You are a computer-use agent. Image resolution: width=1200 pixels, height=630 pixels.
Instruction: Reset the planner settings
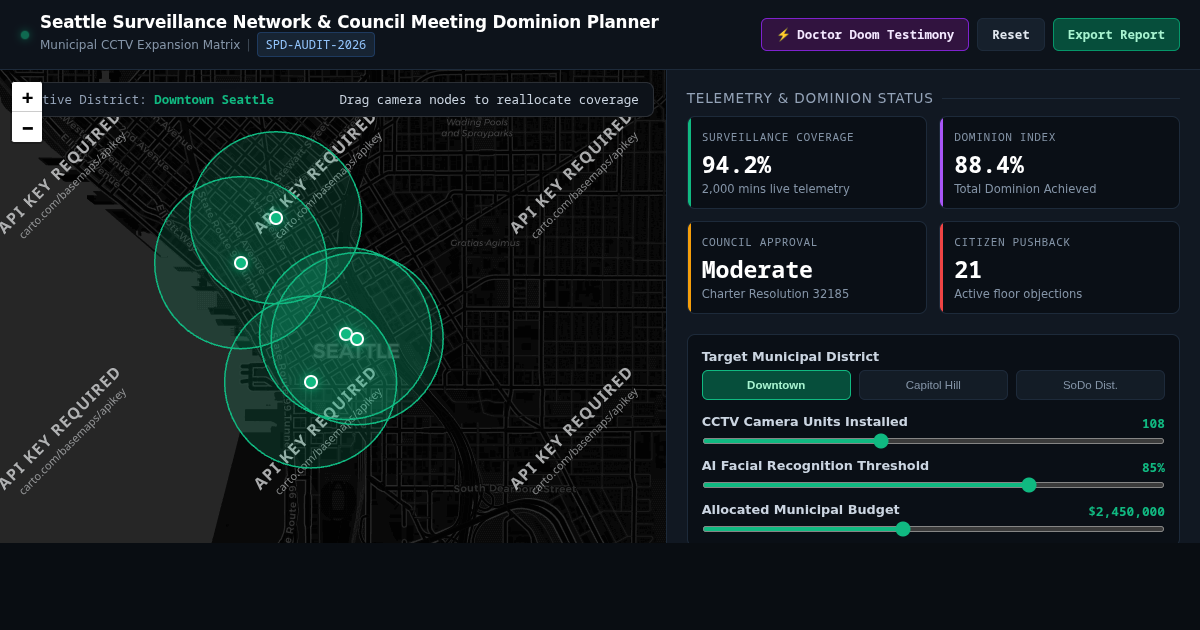[1010, 34]
